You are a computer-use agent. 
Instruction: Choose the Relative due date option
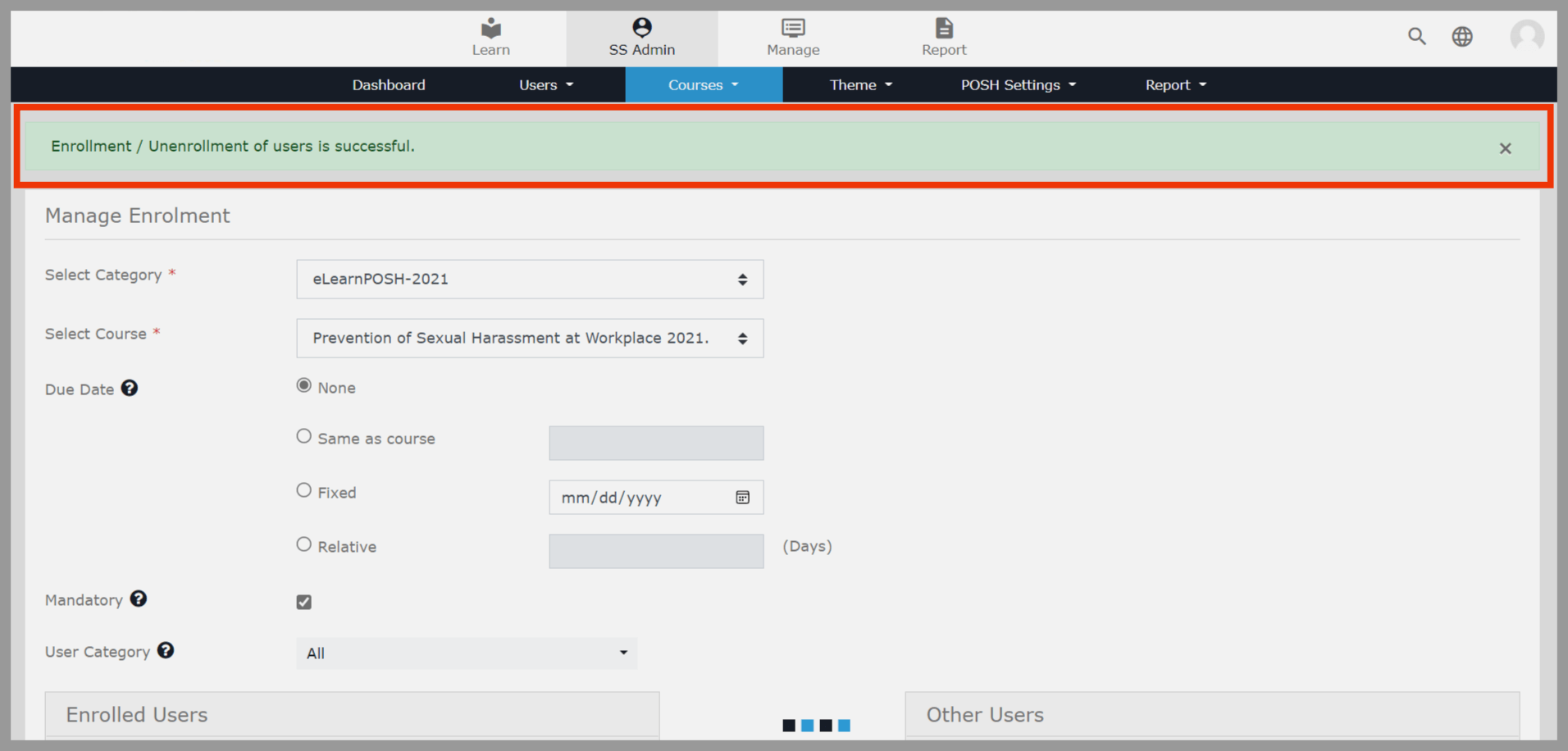coord(304,544)
